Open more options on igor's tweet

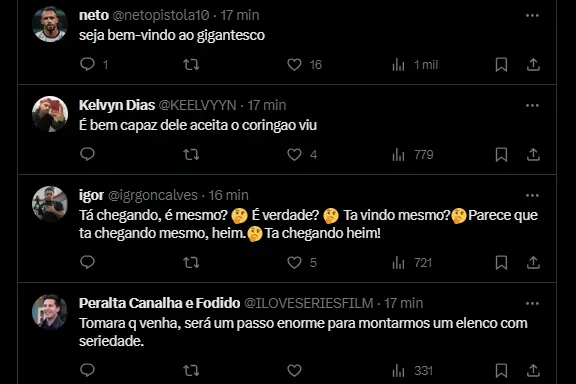click(532, 195)
